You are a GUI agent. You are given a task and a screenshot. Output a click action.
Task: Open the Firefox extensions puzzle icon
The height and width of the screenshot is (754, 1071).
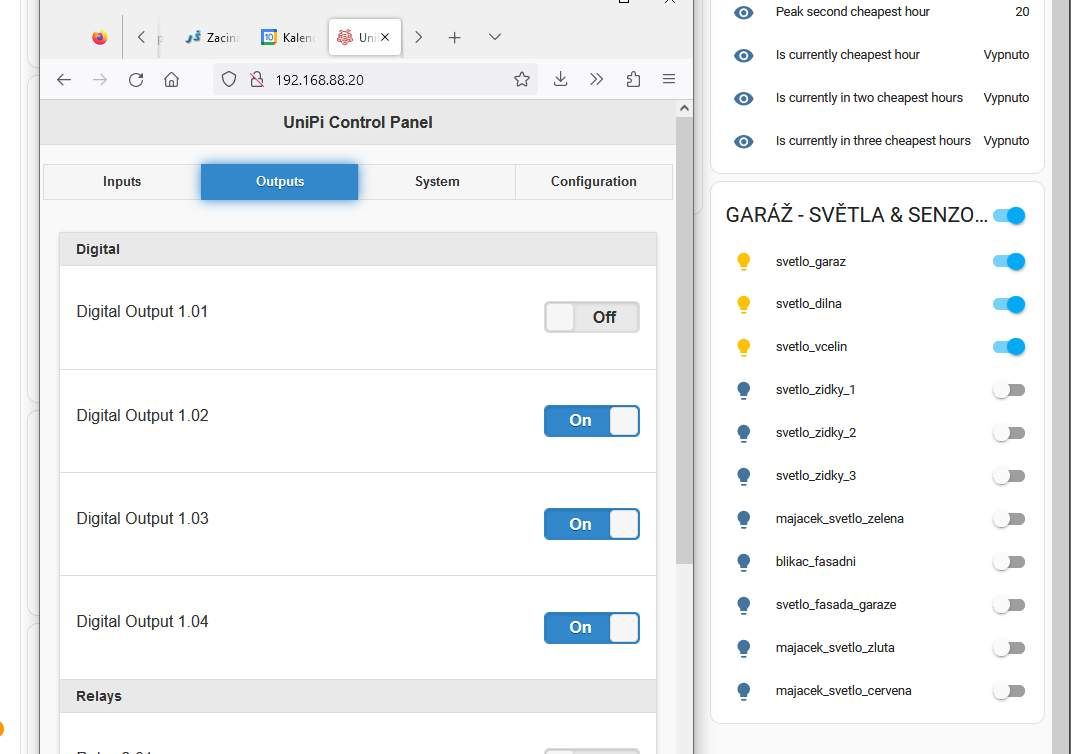tap(633, 80)
